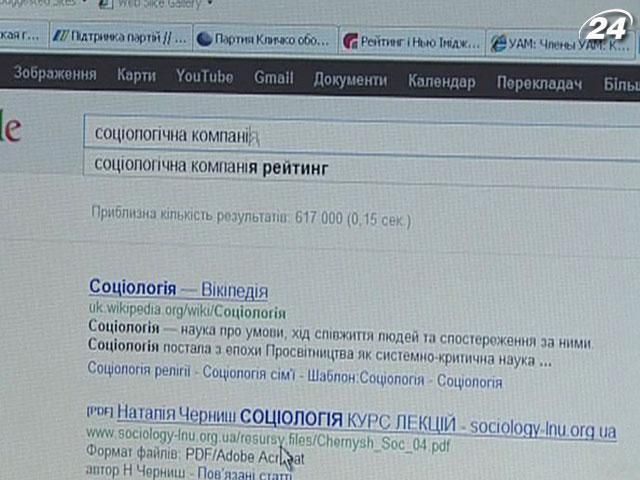Open Наталія Черниш СОЦІОЛОГІЯ КУРС ЛЕКЦІЙ result

367,421
